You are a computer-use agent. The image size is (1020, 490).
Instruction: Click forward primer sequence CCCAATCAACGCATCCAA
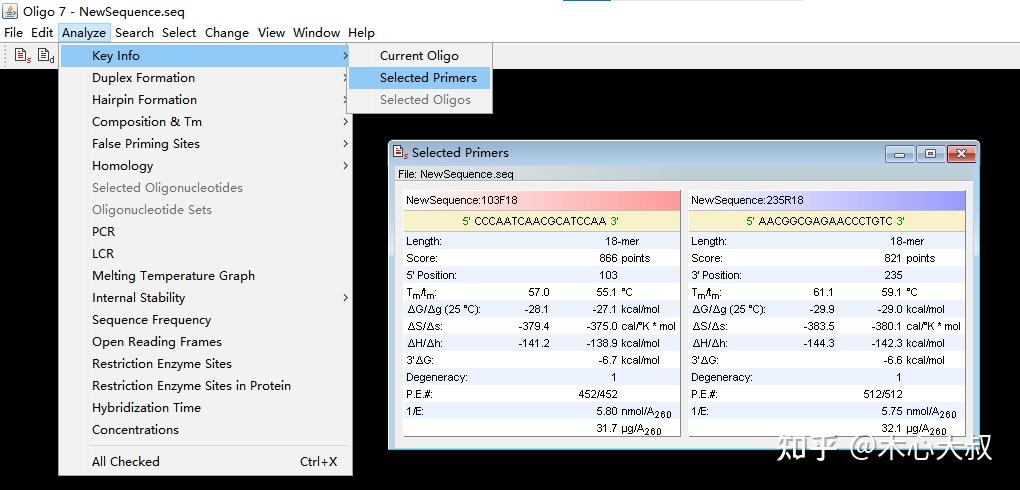coord(540,221)
